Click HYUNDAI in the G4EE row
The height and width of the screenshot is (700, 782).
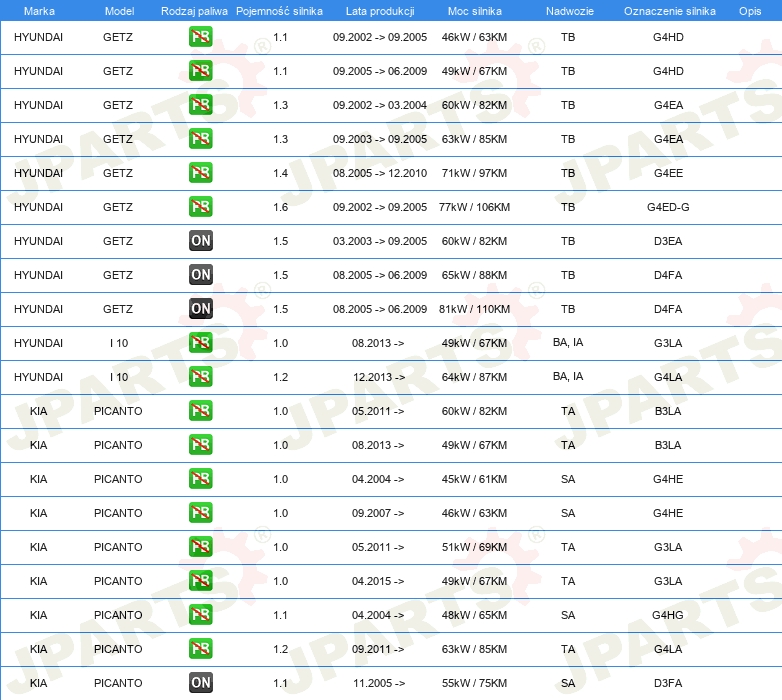pyautogui.click(x=38, y=173)
